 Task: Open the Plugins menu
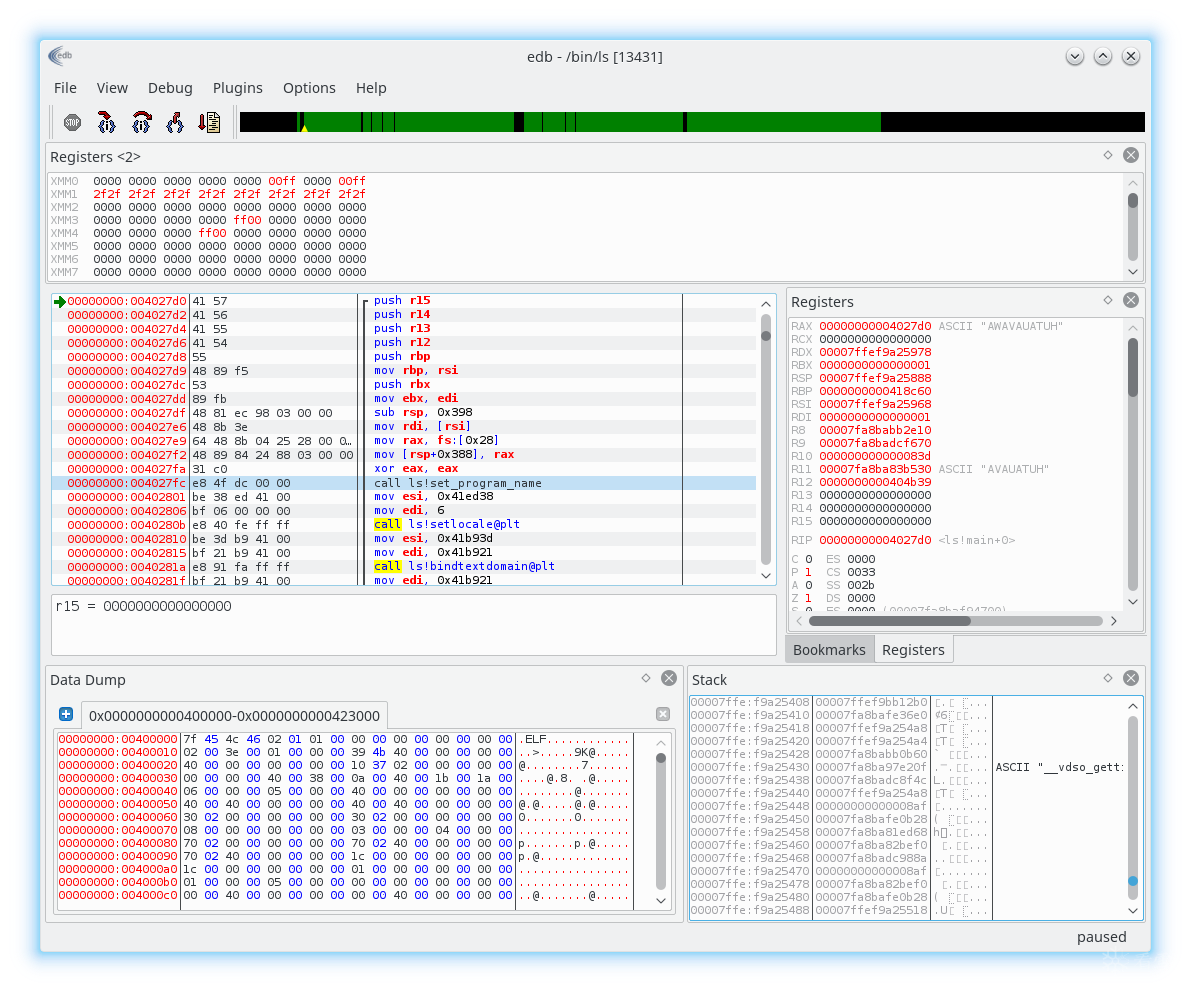238,87
